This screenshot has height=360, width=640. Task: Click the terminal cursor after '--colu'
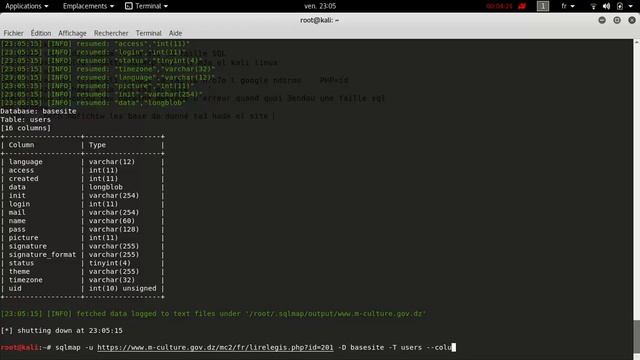454,347
